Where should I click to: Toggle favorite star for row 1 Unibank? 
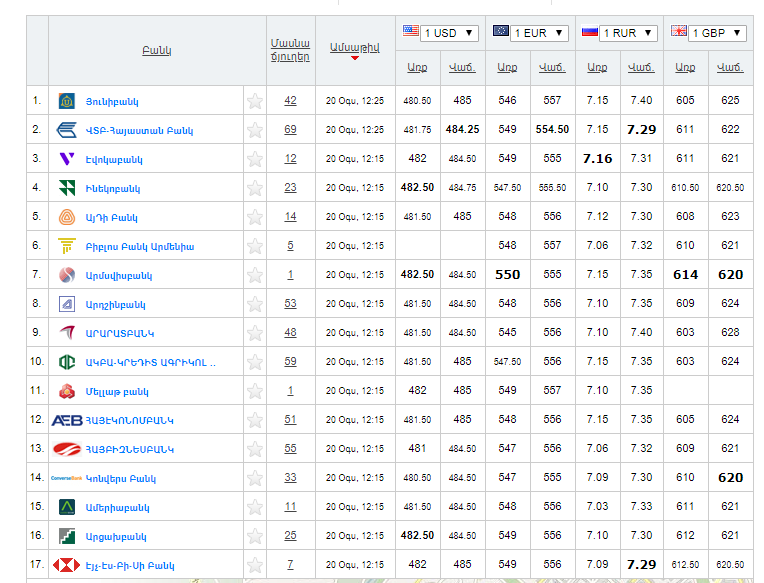255,101
